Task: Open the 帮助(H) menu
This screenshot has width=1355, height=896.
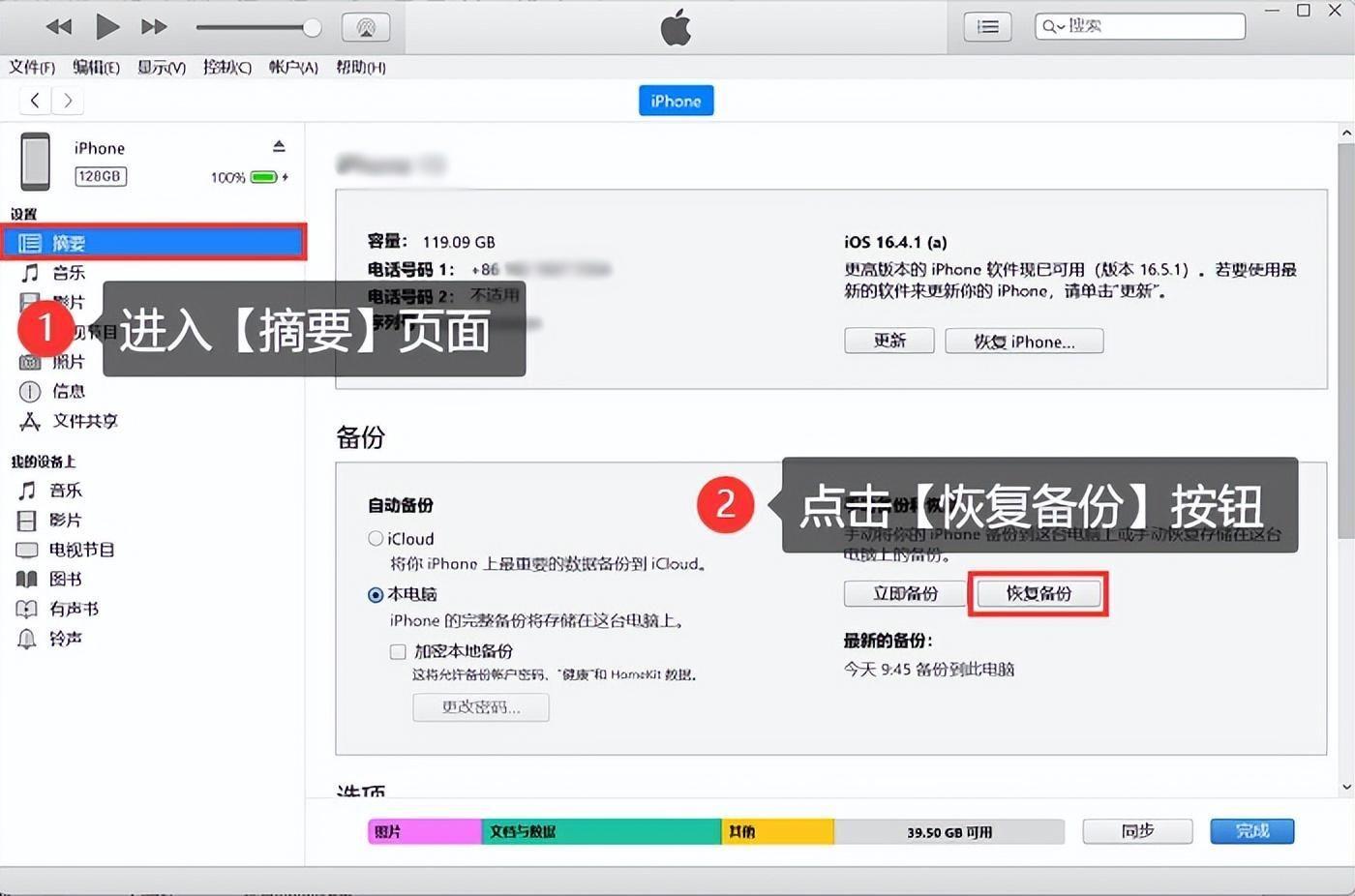Action: (360, 67)
